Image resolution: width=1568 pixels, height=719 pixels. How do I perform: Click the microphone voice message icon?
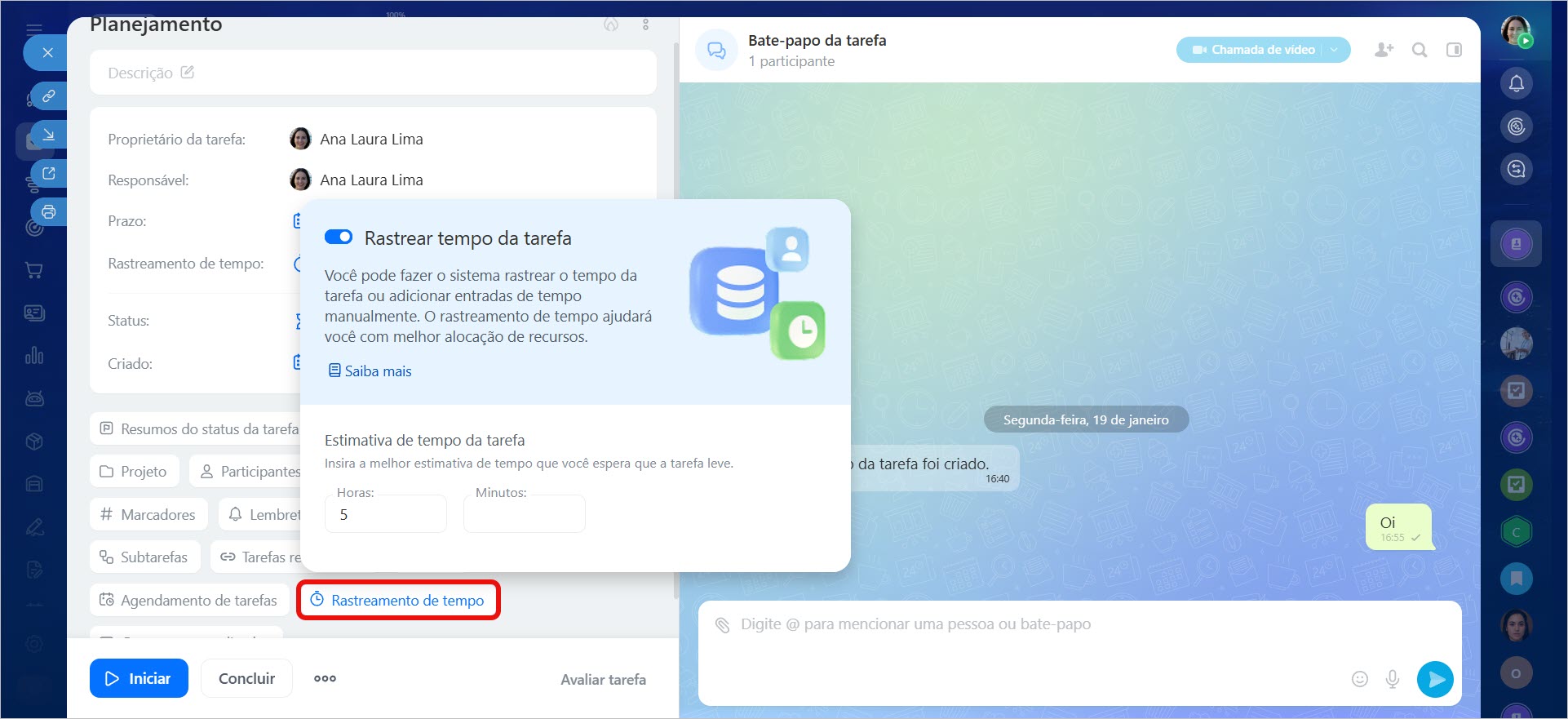coord(1393,679)
